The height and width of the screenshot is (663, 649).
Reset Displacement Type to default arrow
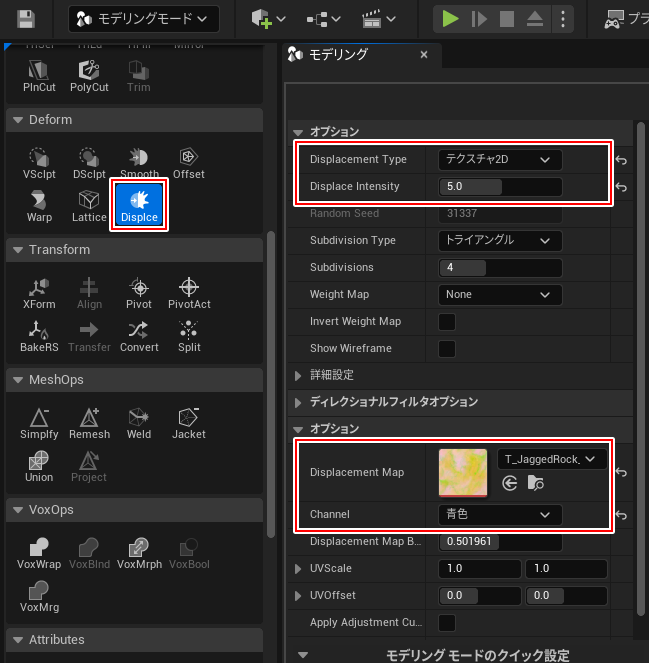[621, 161]
